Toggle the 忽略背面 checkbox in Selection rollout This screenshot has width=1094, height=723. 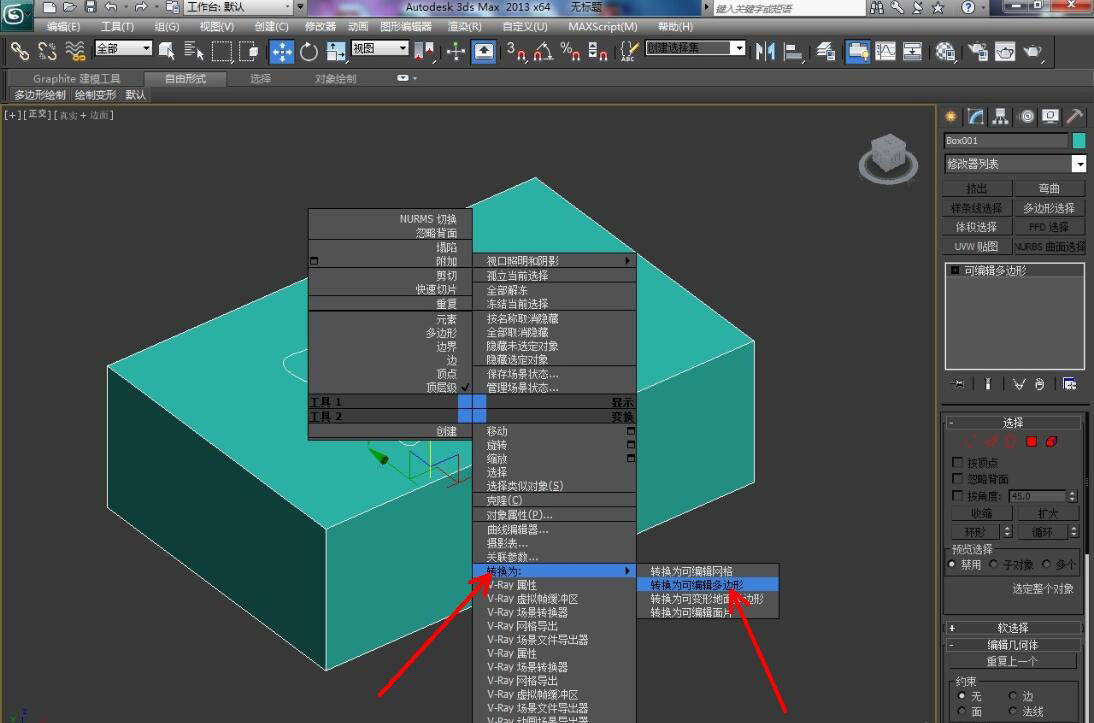click(957, 479)
